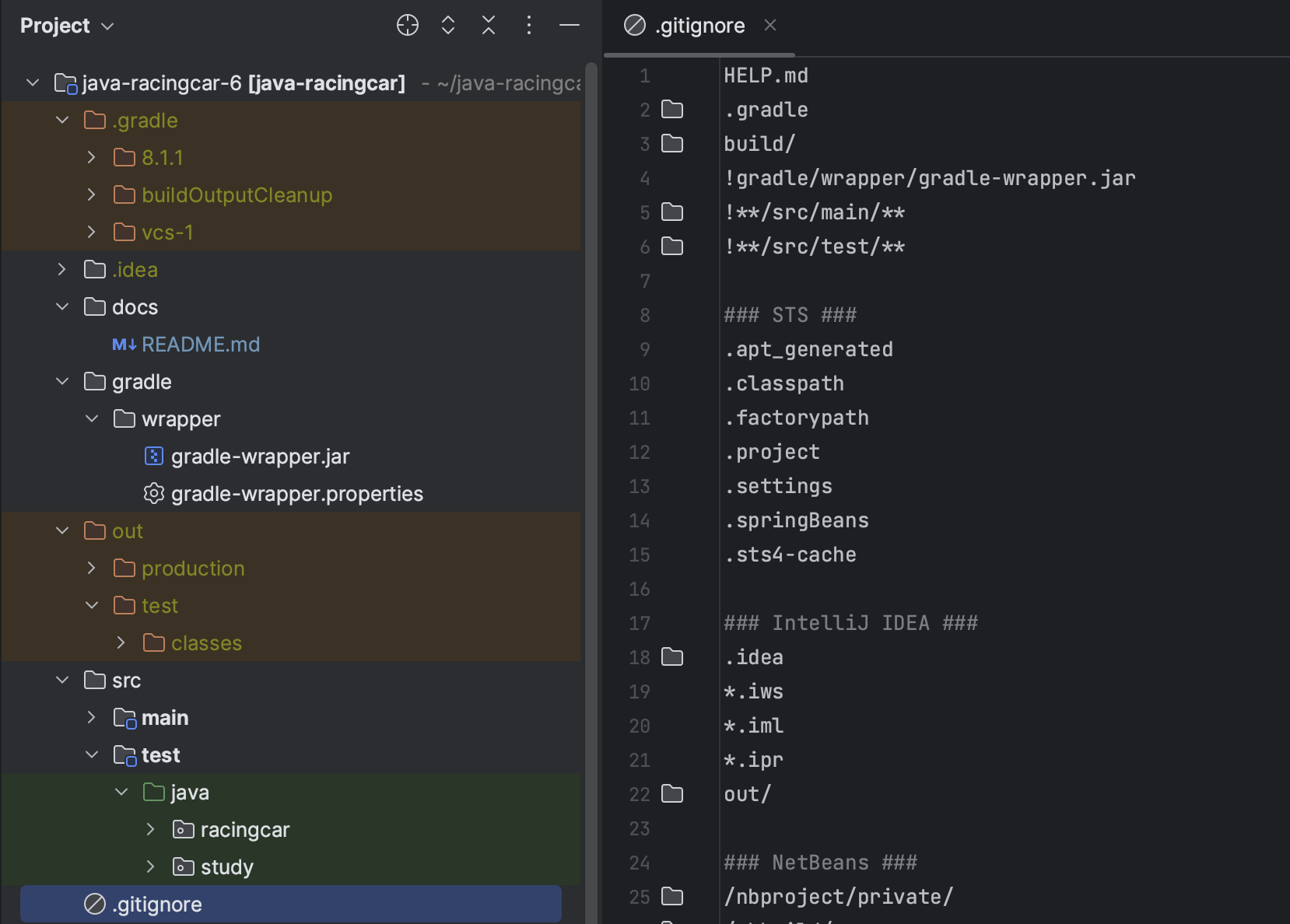The image size is (1290, 924).
Task: Click the ignore-file icon beside .gitignore in tree
Action: pos(95,904)
